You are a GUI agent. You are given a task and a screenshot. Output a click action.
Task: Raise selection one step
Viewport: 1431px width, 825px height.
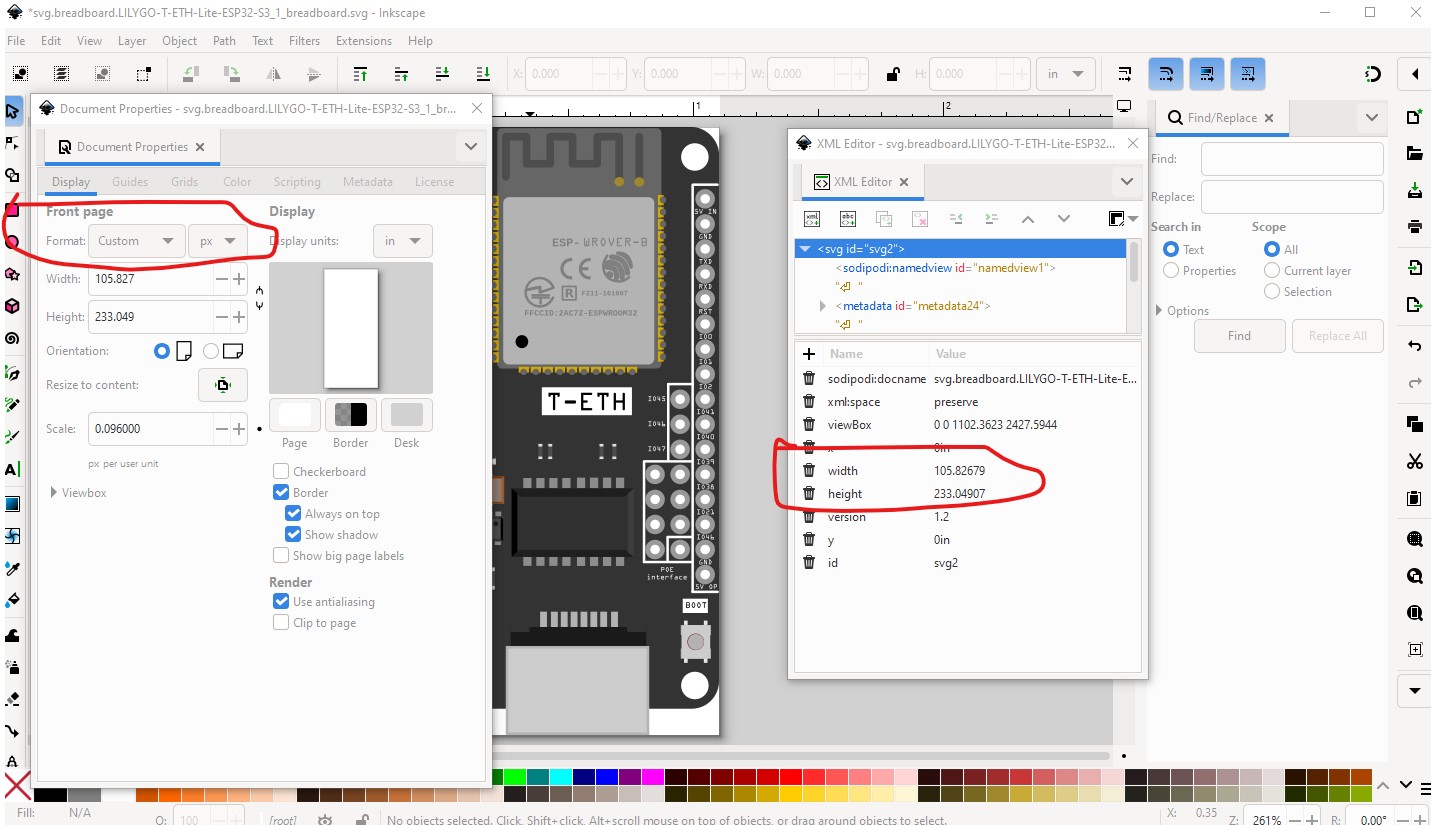point(402,73)
